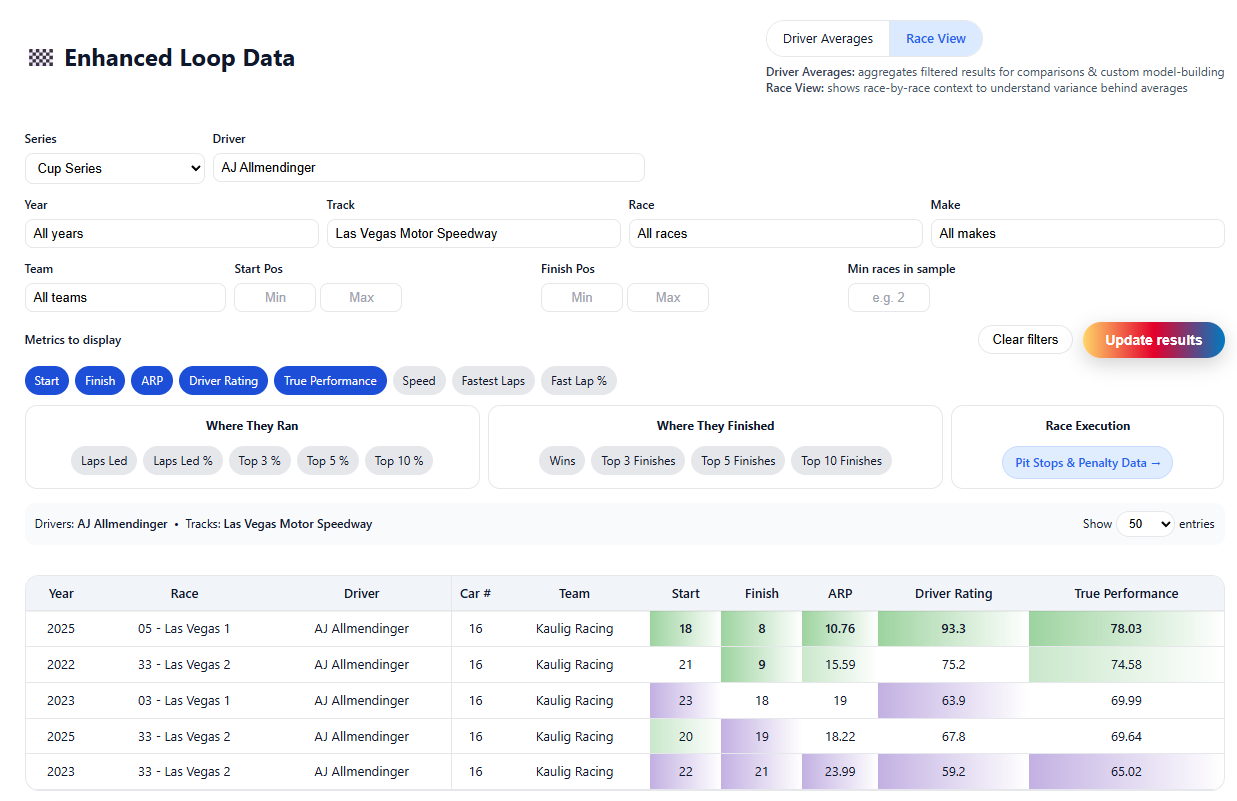Open Pit Stops & Penalty Data link
The width and height of the screenshot is (1237, 801).
(1087, 463)
